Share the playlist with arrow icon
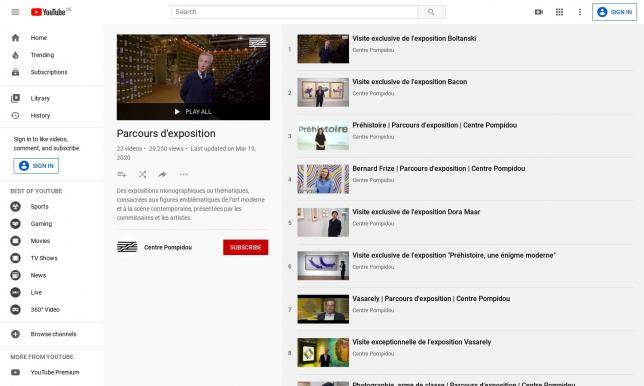Viewport: 644px width, 386px height. (162, 174)
